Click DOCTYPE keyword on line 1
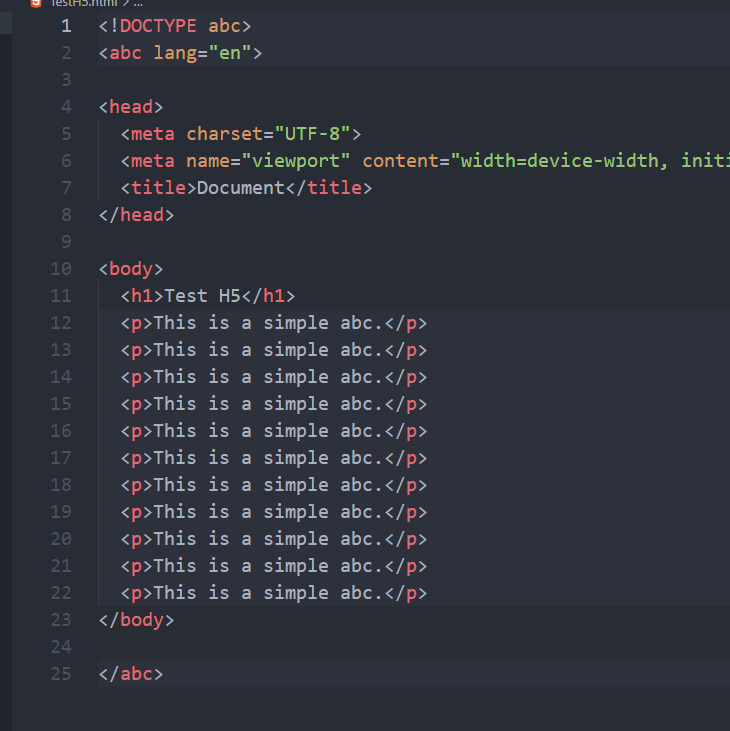The height and width of the screenshot is (731, 730). (x=158, y=26)
